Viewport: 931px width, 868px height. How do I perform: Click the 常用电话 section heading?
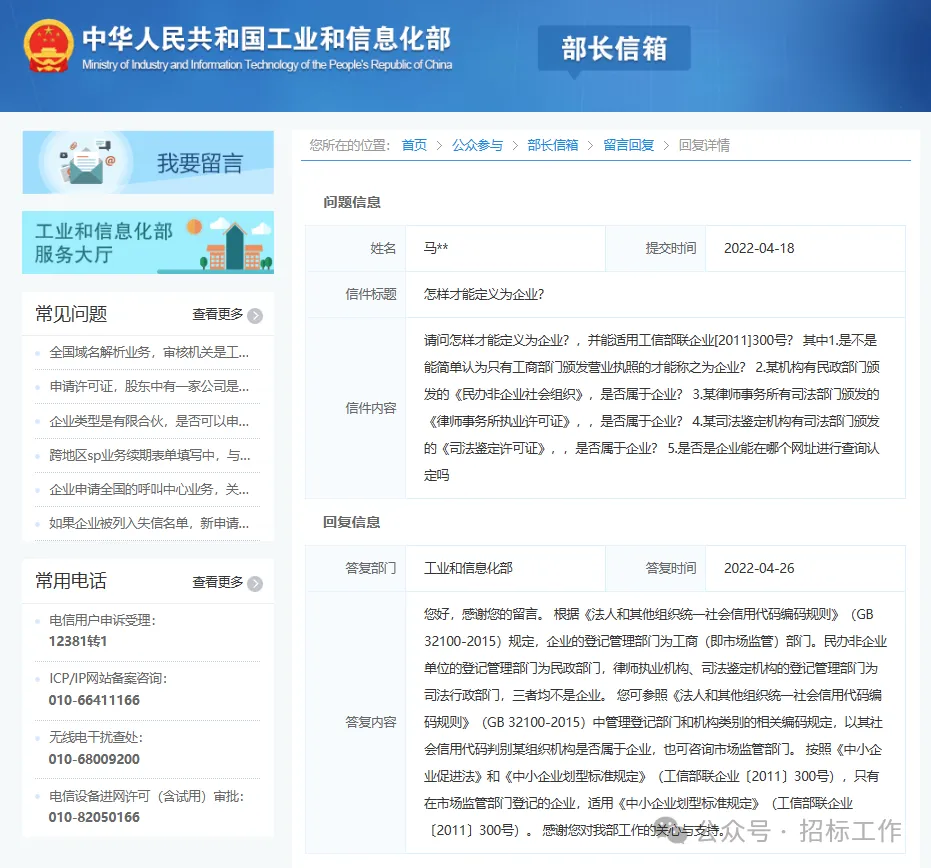click(71, 581)
